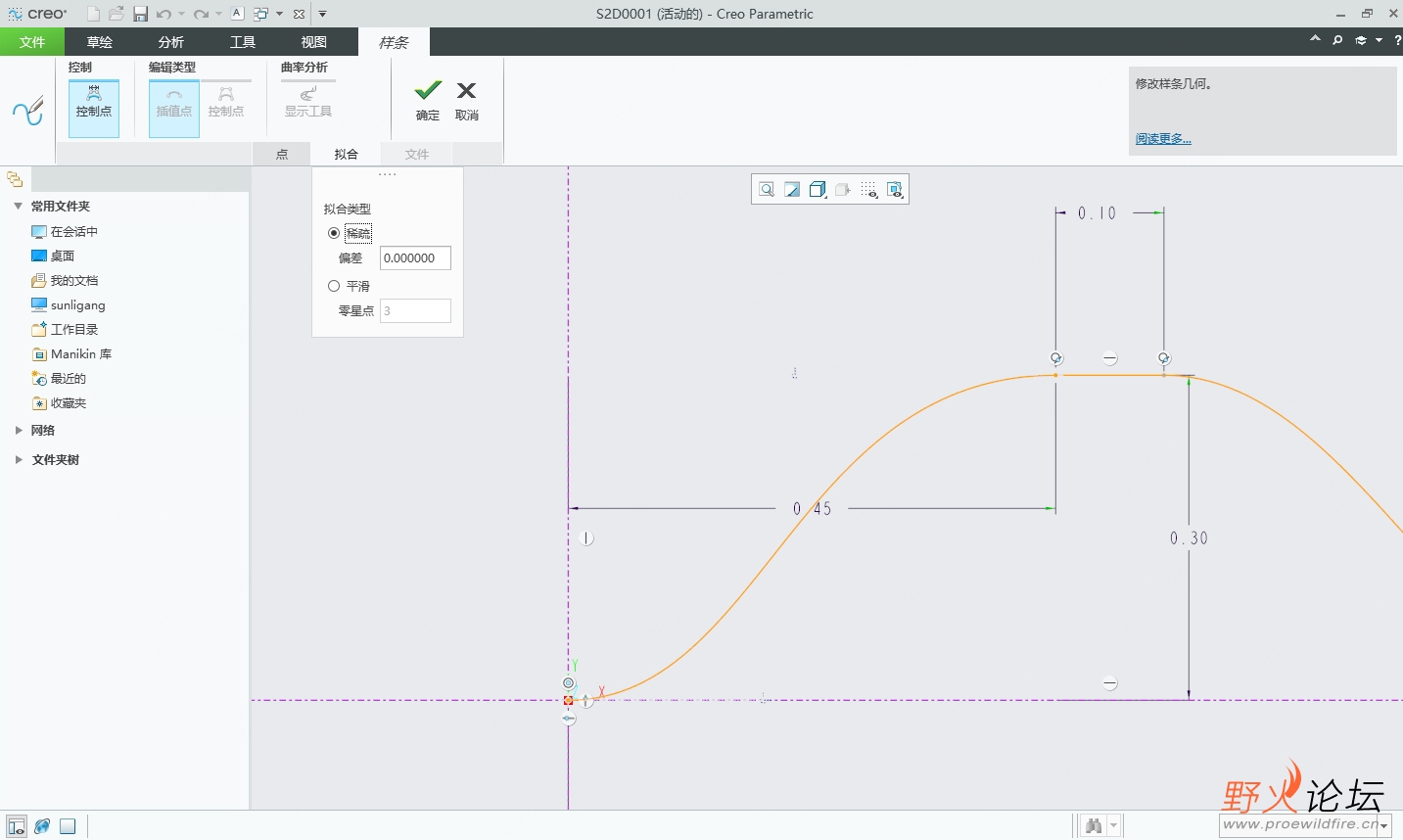
Task: Click the spline feature icon at ribbon left
Action: click(x=28, y=110)
